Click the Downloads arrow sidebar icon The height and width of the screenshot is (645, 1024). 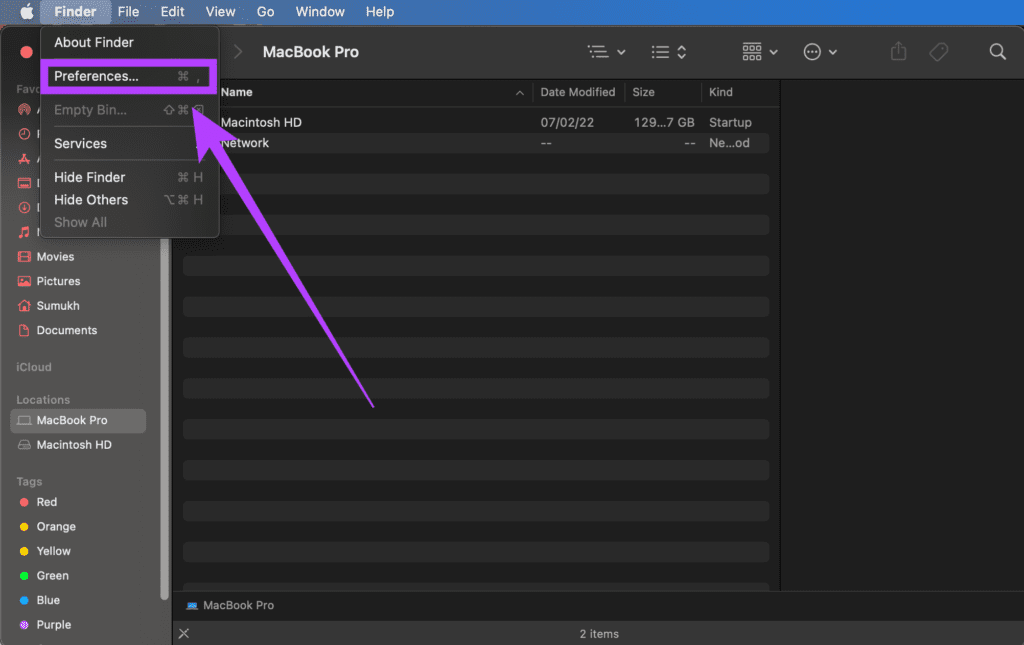24,208
